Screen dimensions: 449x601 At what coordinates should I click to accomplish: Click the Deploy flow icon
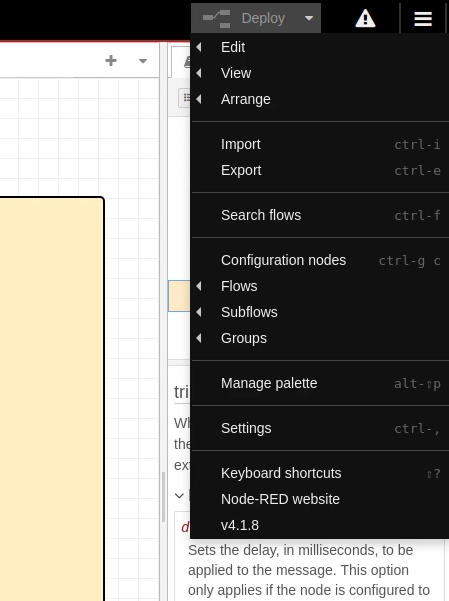point(217,19)
